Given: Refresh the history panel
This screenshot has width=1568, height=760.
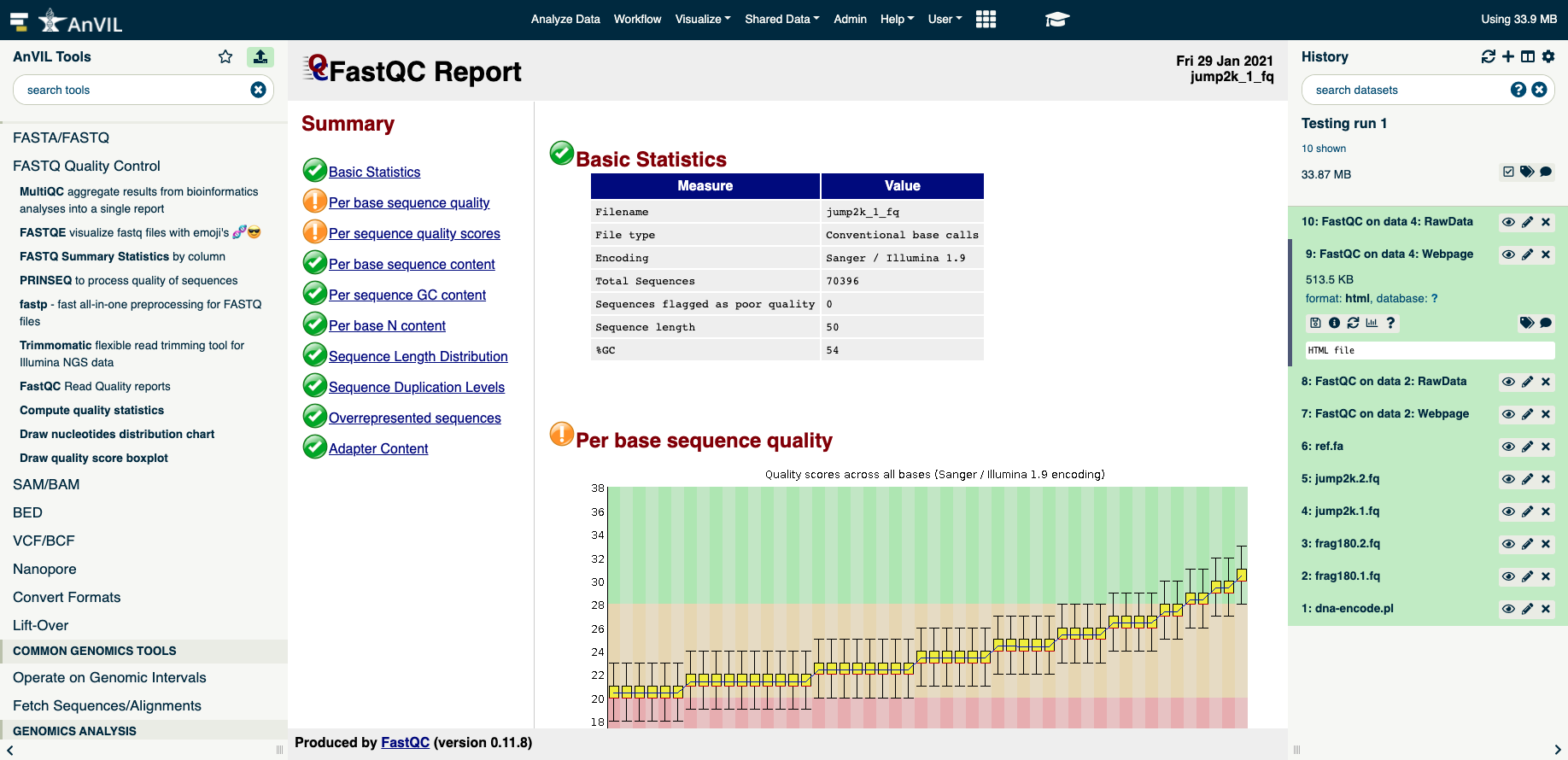Looking at the screenshot, I should coord(1489,56).
